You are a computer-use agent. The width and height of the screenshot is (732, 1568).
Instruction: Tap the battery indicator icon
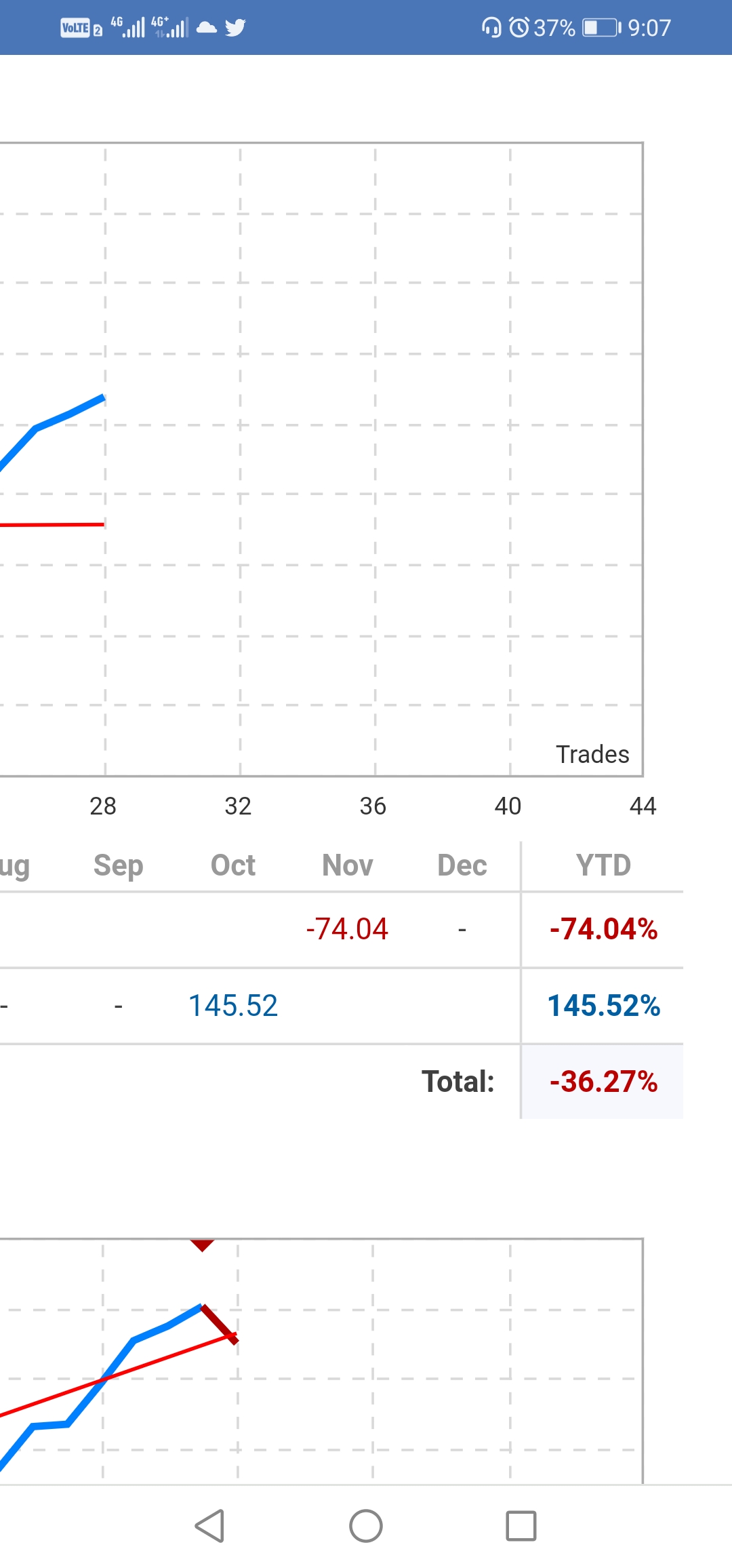click(x=602, y=28)
